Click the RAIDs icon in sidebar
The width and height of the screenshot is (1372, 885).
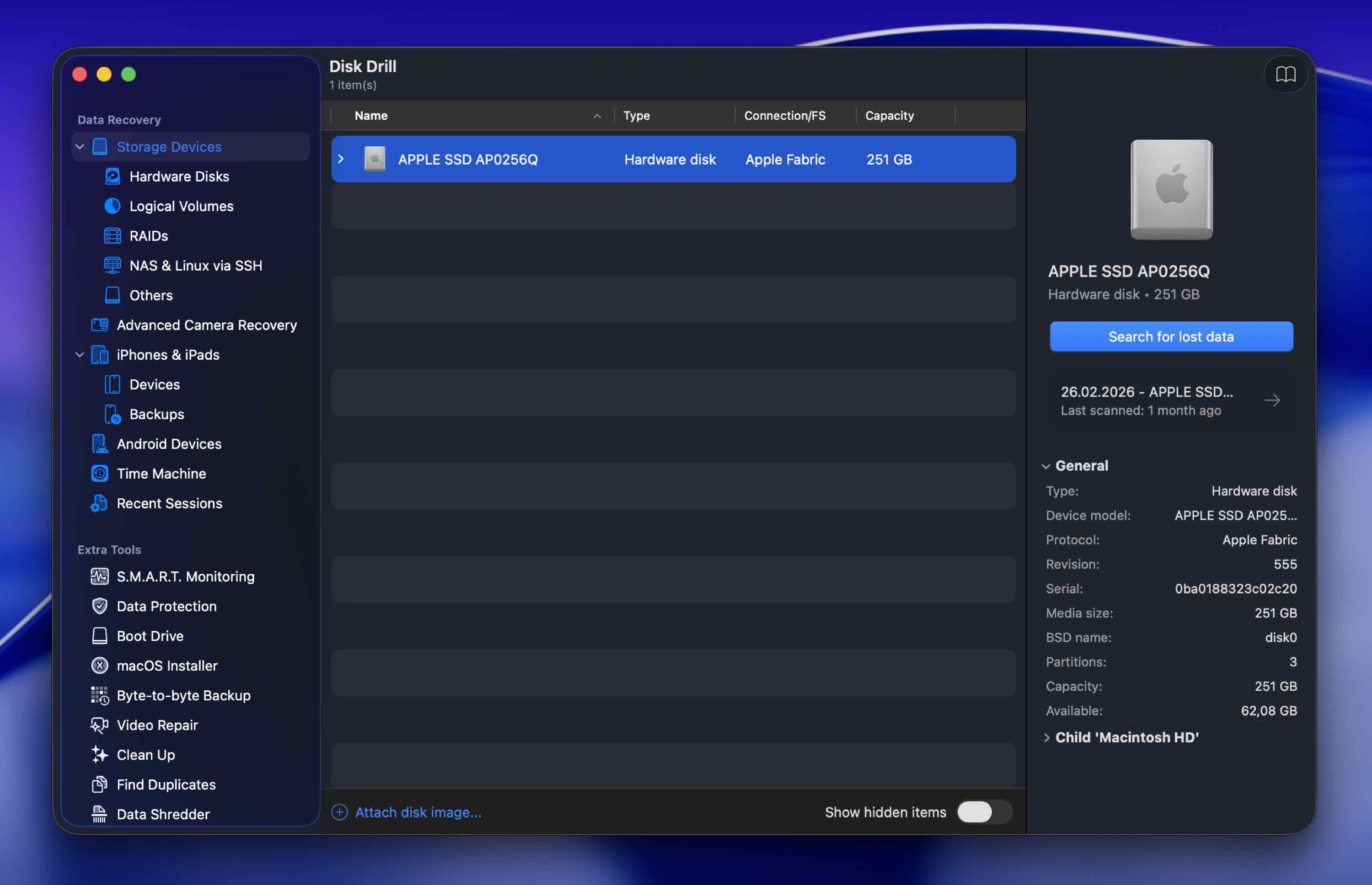click(112, 235)
